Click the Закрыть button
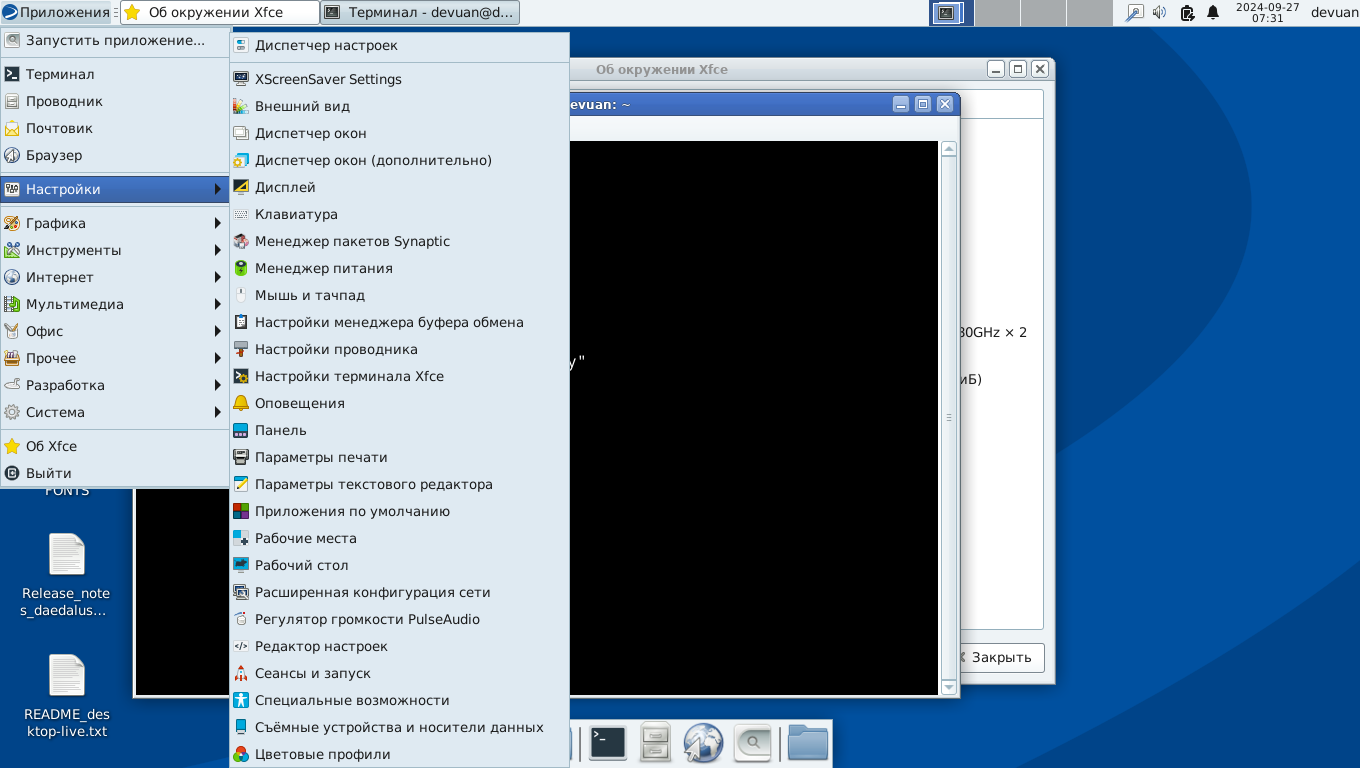 (x=1000, y=657)
